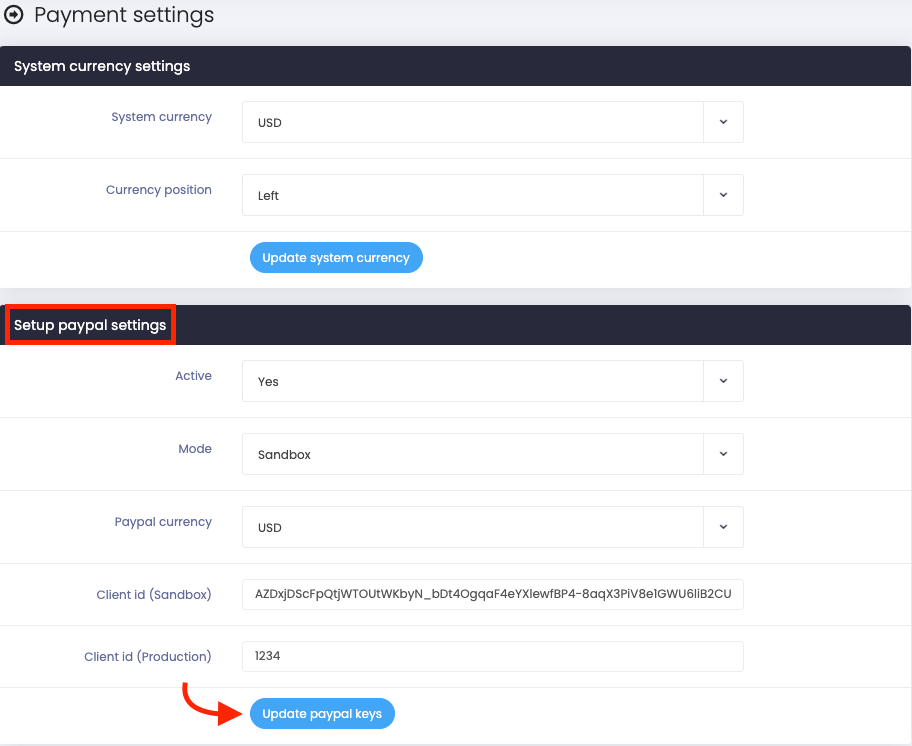The height and width of the screenshot is (746, 912).
Task: Click the Payment settings page title
Action: [x=124, y=16]
